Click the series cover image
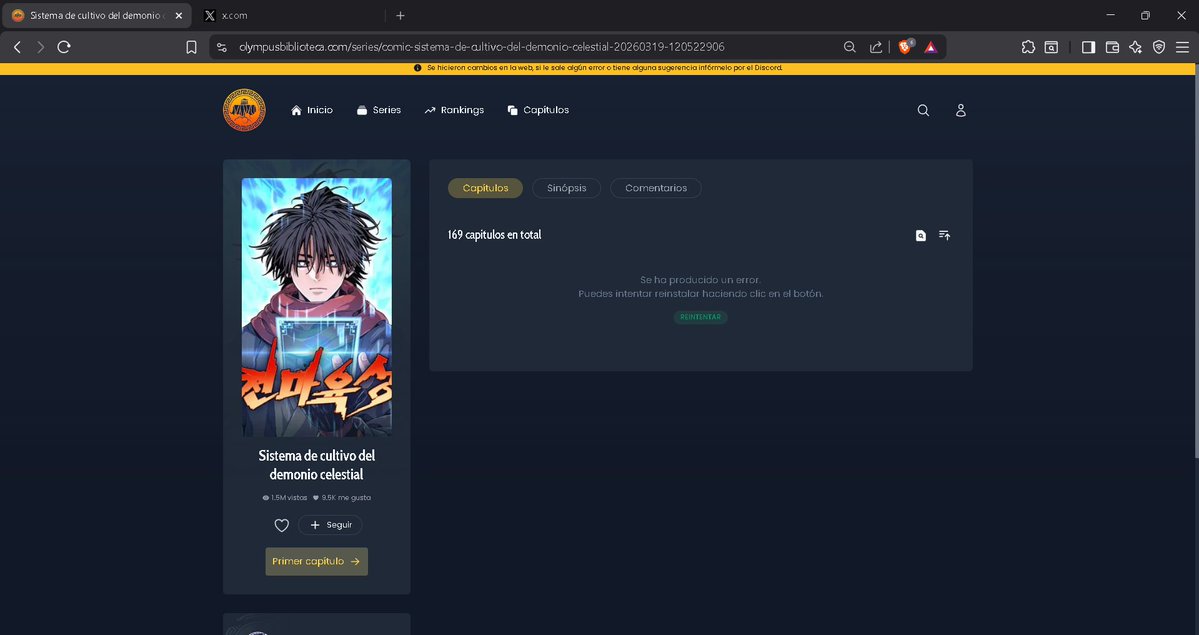The height and width of the screenshot is (635, 1199). [x=317, y=308]
